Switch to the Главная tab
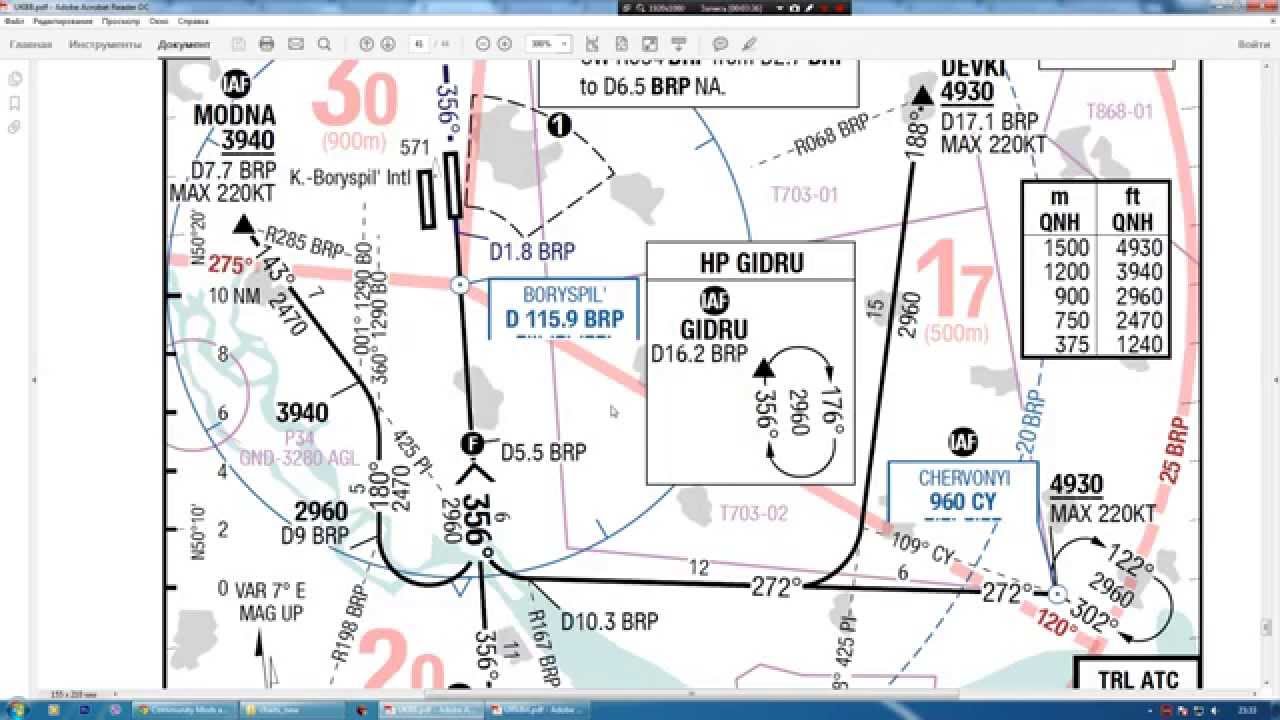 [x=30, y=44]
